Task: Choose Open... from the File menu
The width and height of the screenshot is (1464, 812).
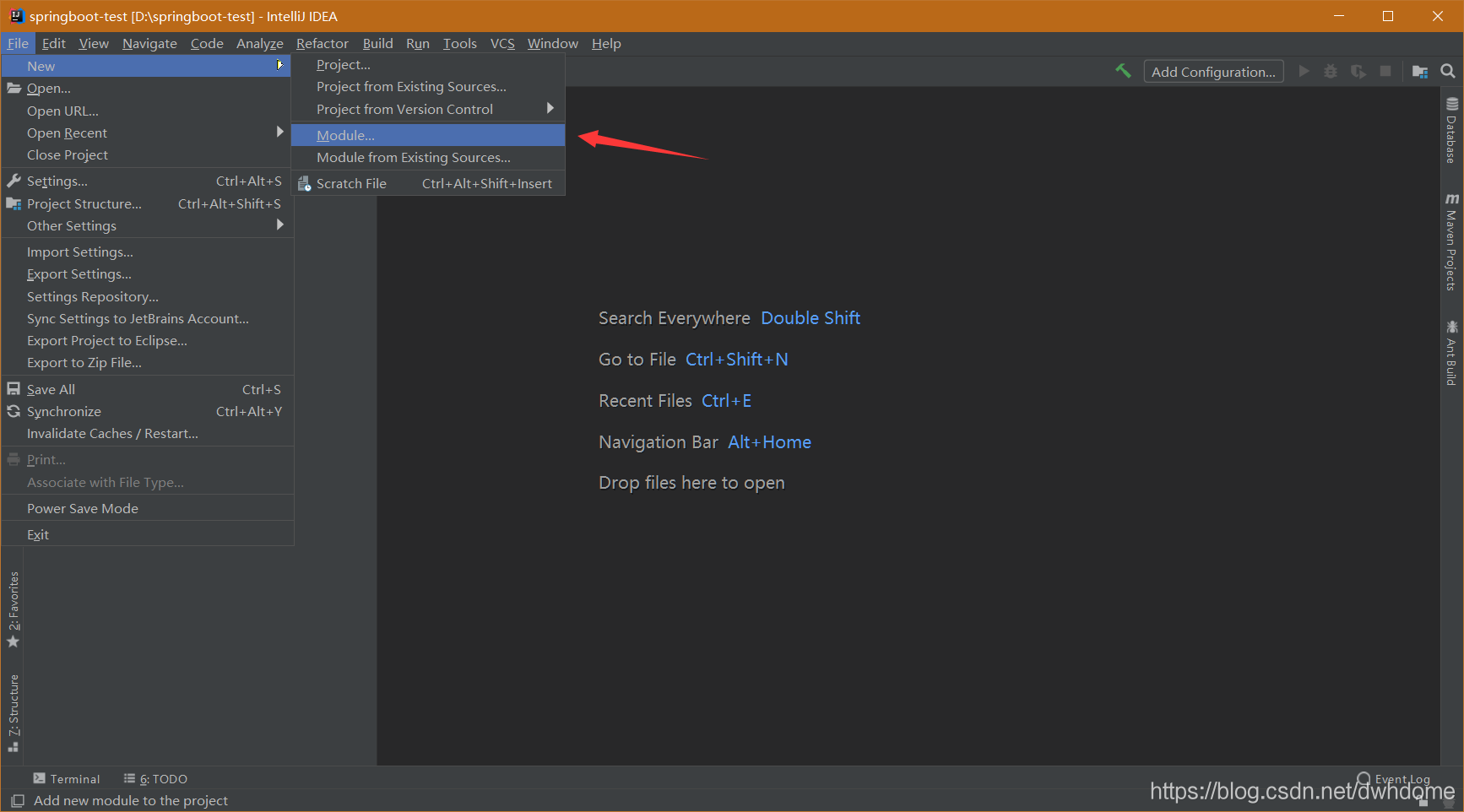Action: (147, 88)
